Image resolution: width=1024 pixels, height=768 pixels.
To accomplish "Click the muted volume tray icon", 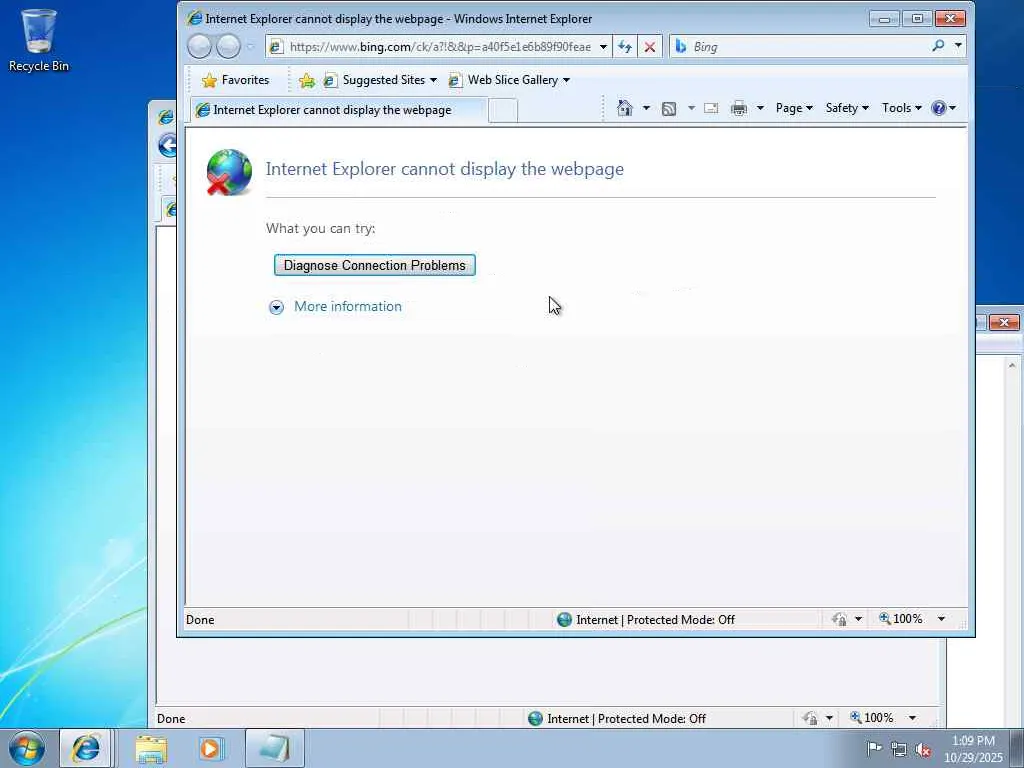I will 923,750.
